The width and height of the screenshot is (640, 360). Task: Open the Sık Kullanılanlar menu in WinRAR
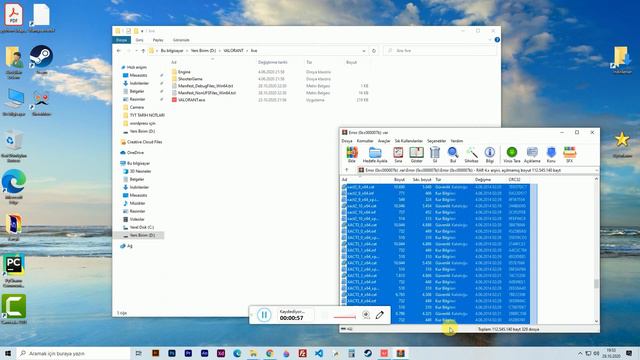pos(409,141)
